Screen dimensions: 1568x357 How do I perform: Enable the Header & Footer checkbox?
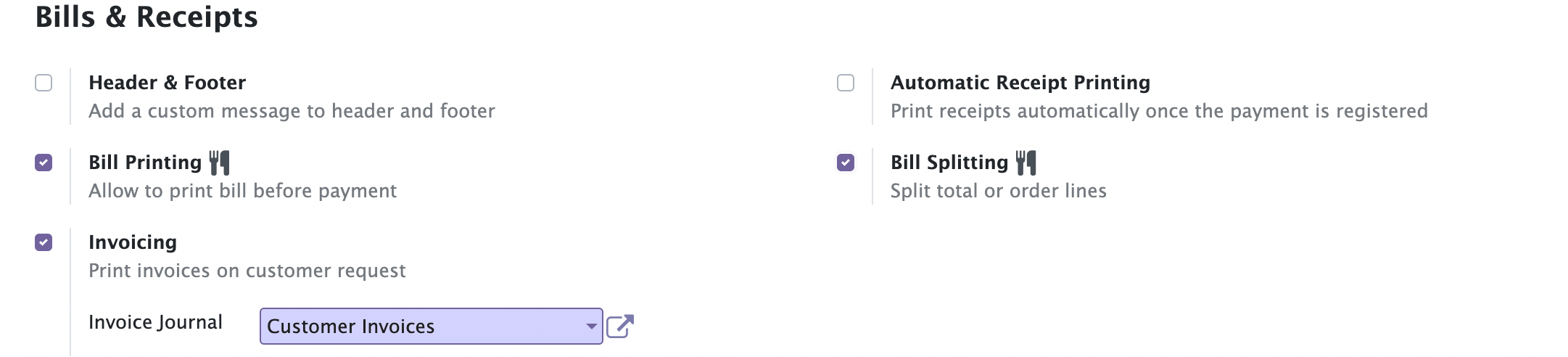[x=44, y=83]
